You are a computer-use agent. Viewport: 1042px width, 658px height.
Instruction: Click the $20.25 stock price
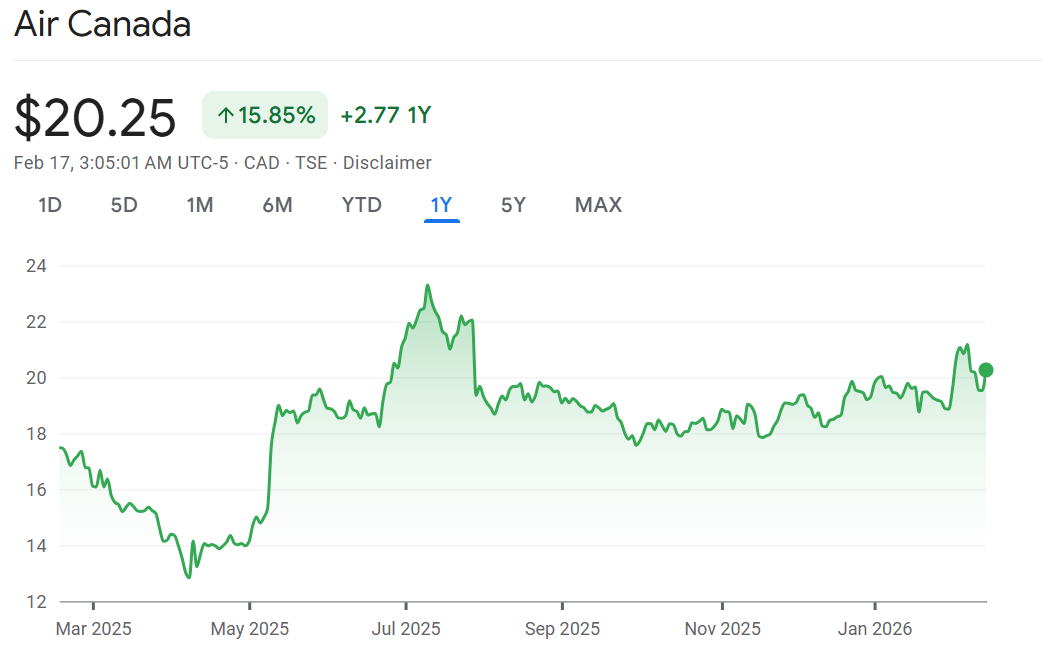(95, 117)
